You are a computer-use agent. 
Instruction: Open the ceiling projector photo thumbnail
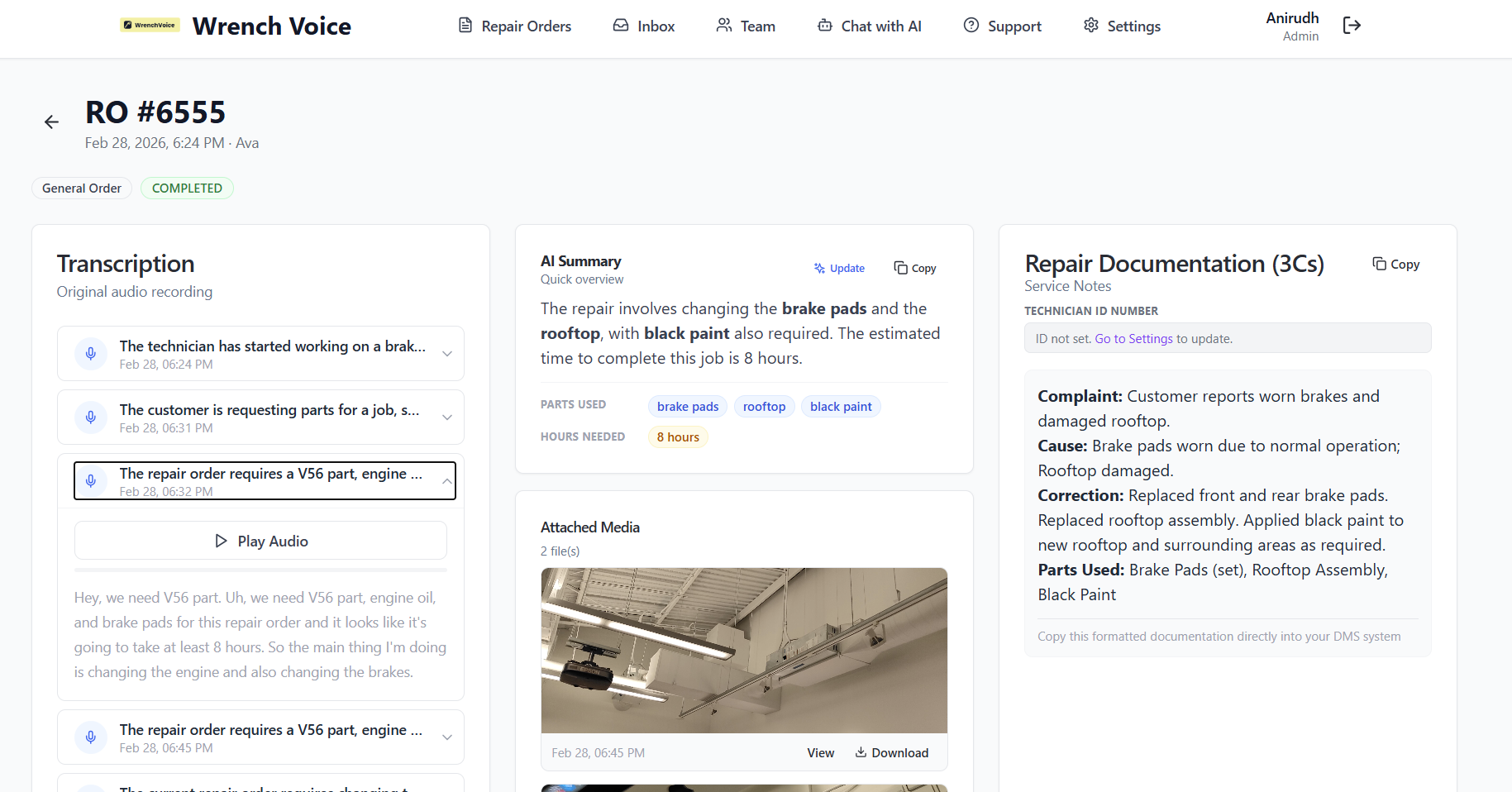[x=744, y=650]
